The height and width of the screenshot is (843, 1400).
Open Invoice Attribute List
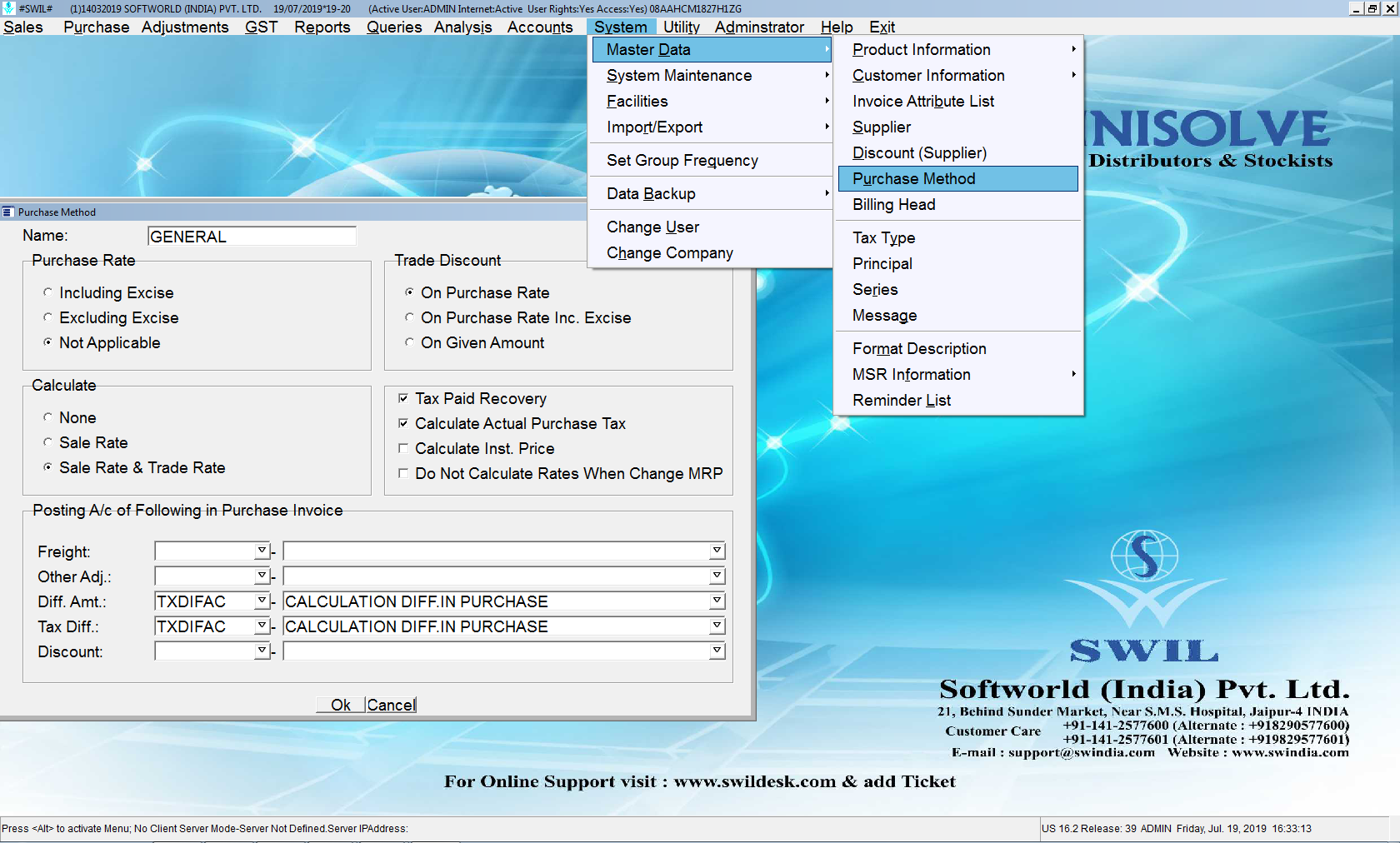958,102
